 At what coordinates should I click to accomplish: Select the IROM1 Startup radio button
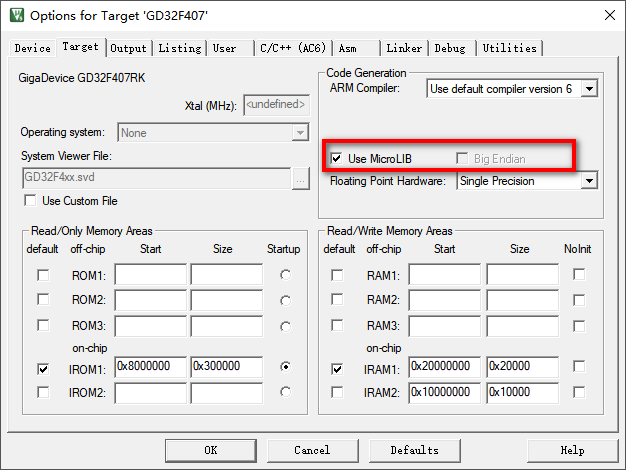click(x=285, y=366)
